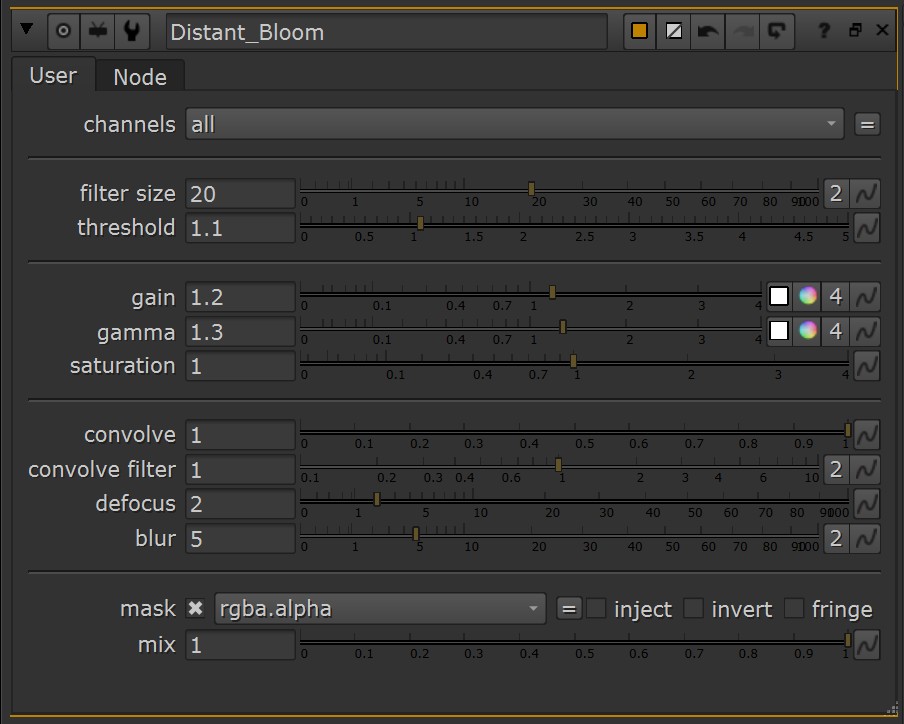This screenshot has width=904, height=724.
Task: Collapse the Distant_Bloom panel with the triangle
Action: pyautogui.click(x=27, y=31)
